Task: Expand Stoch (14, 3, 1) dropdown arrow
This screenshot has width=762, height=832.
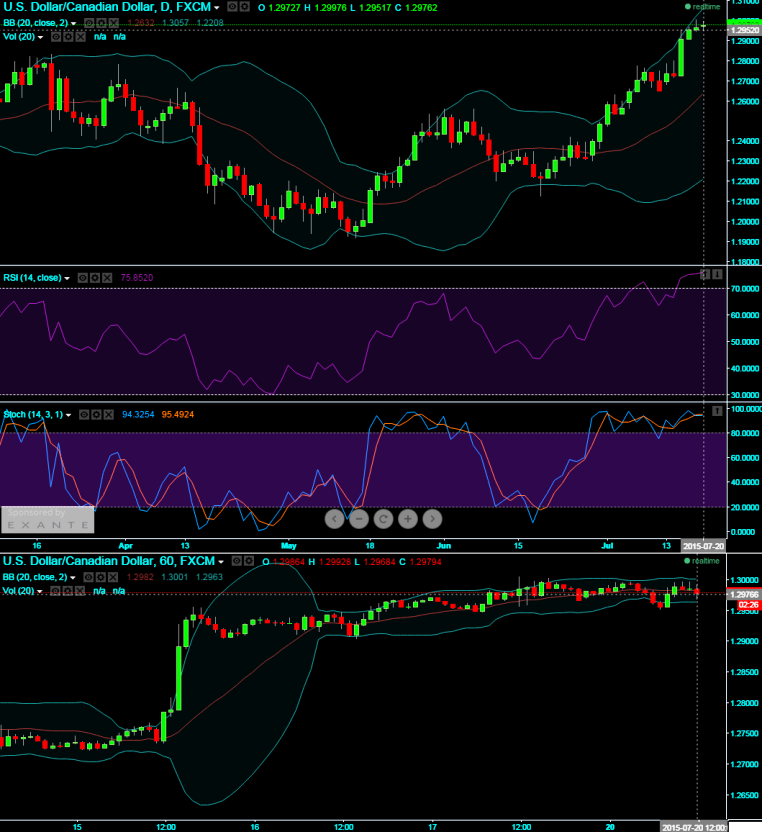Action: 68,415
